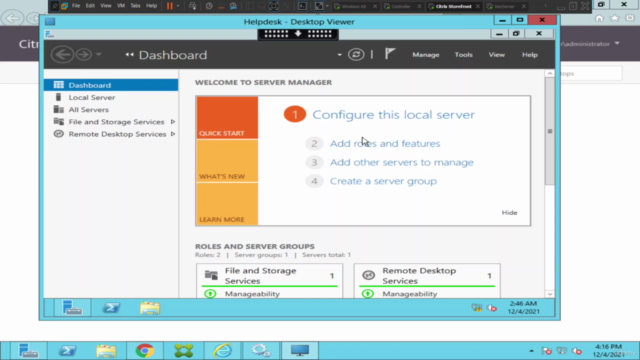Click network icon in inner session system tray

(477, 308)
